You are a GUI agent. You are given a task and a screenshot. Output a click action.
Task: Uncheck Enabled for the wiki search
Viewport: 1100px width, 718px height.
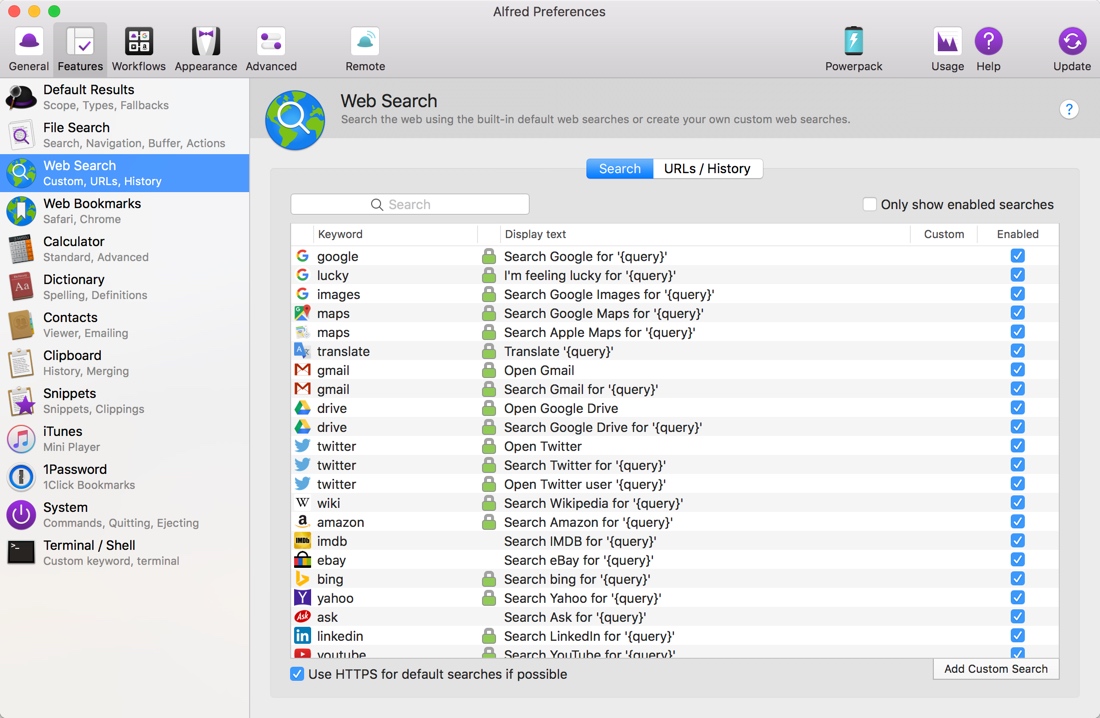pyautogui.click(x=1017, y=502)
